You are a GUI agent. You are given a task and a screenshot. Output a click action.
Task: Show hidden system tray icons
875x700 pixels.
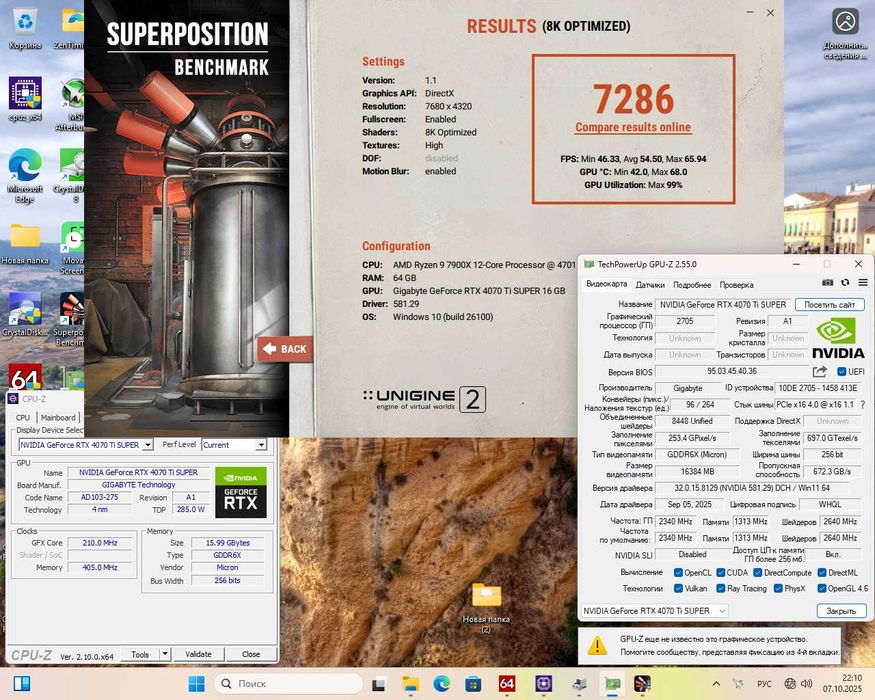pos(717,683)
